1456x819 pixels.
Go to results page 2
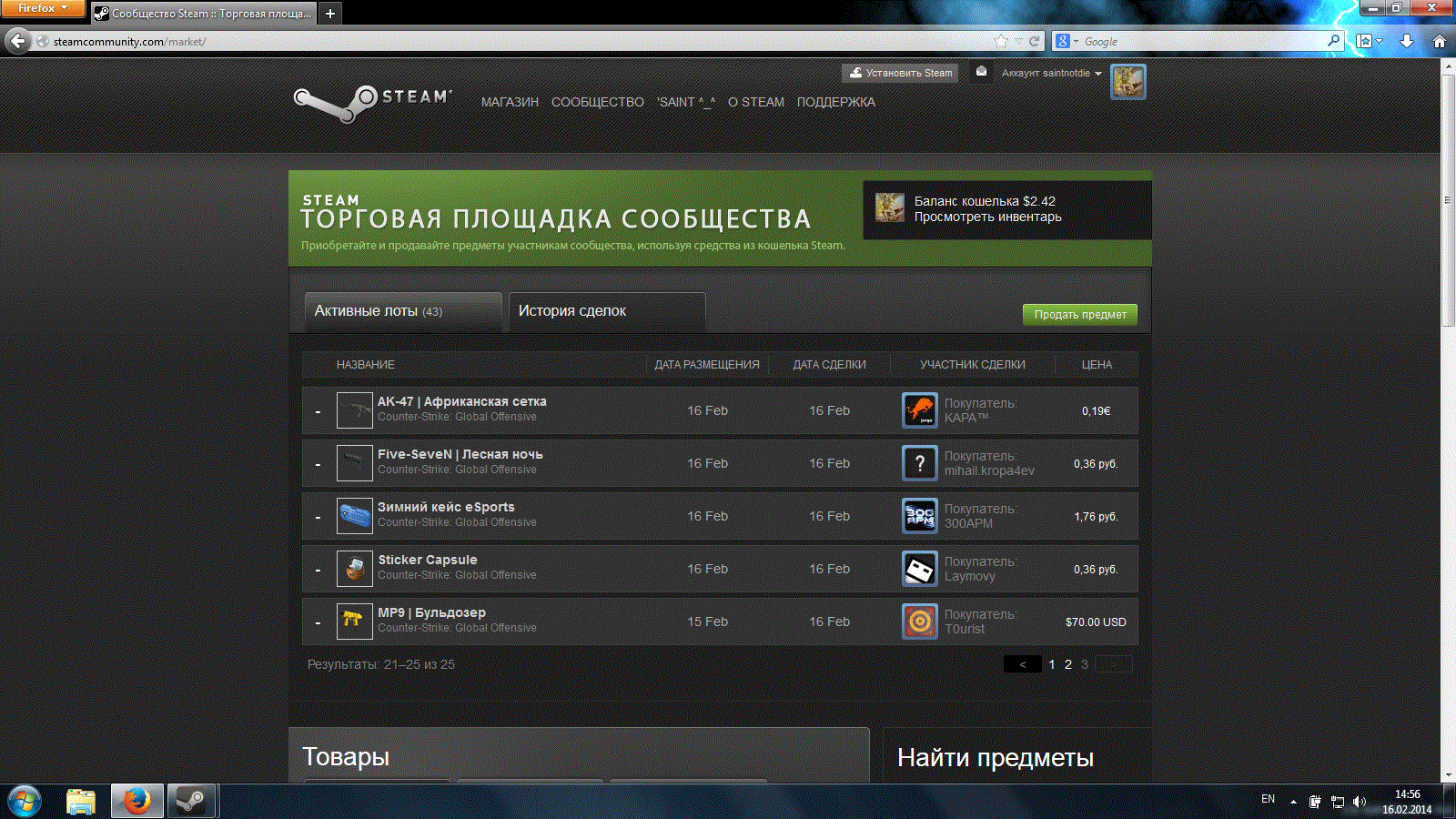click(x=1068, y=664)
